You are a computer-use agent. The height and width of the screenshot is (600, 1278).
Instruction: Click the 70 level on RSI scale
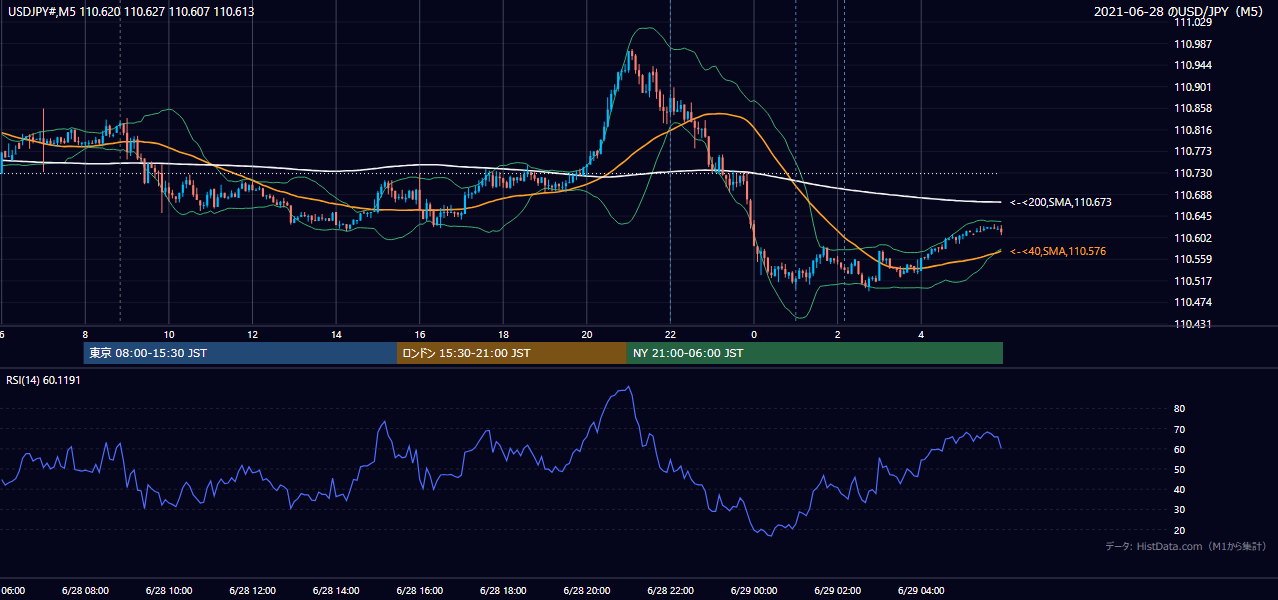pyautogui.click(x=1180, y=429)
